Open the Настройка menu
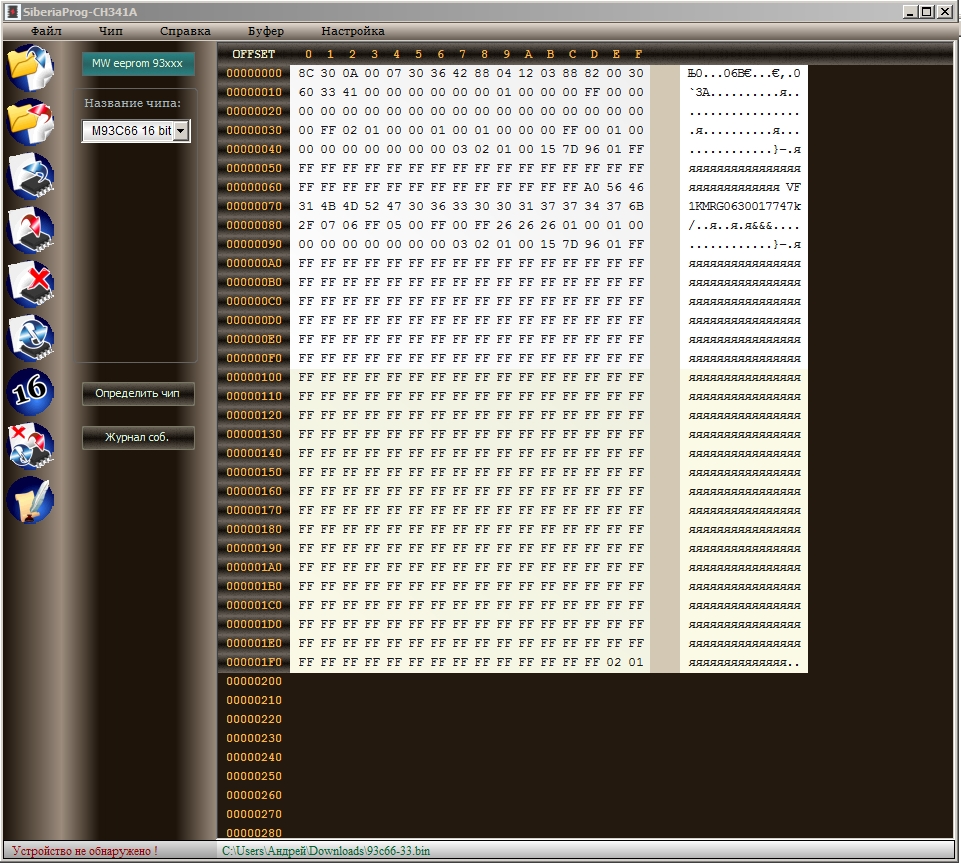The image size is (961, 863). point(353,31)
